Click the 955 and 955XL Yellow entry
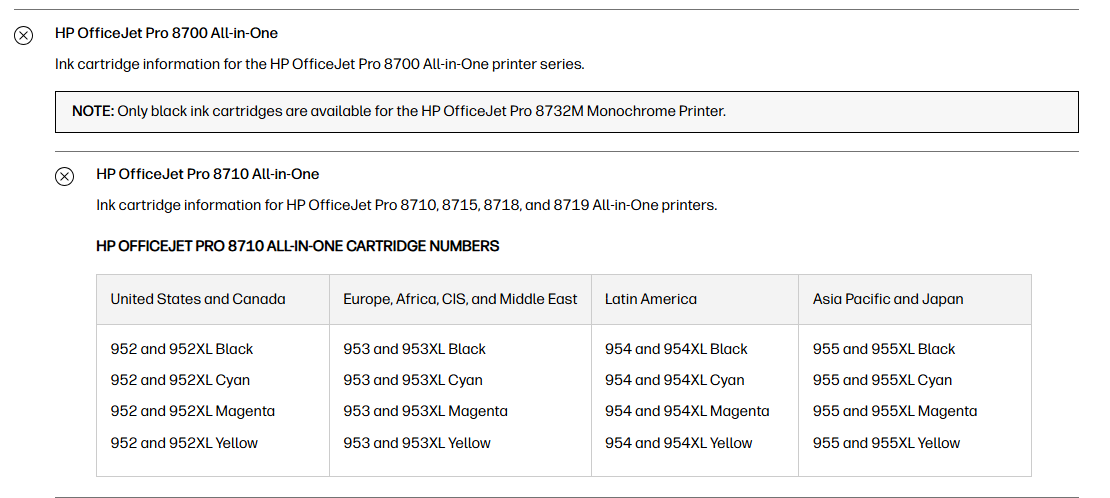This screenshot has height=498, width=1110. click(886, 443)
